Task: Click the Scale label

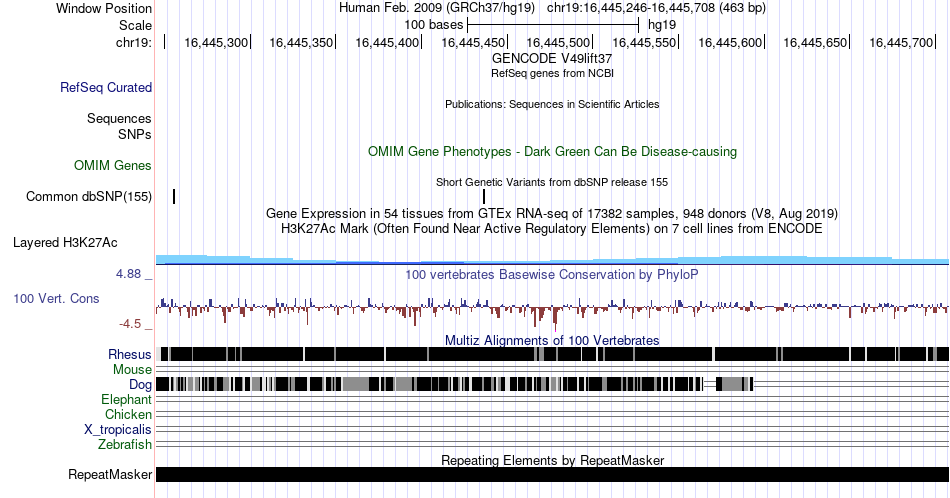Action: coord(135,25)
